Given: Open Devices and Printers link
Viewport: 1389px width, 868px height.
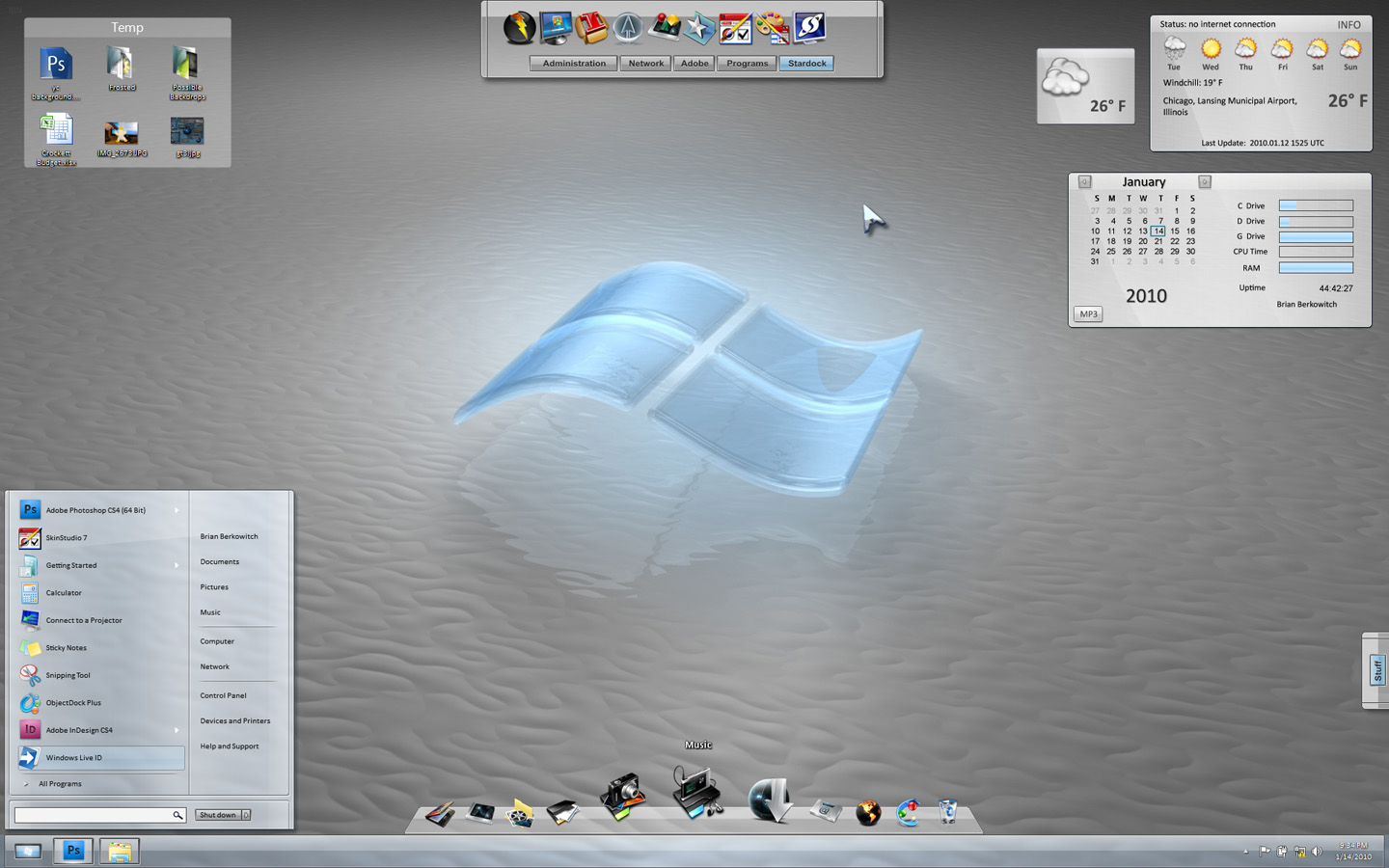Looking at the screenshot, I should coord(235,720).
